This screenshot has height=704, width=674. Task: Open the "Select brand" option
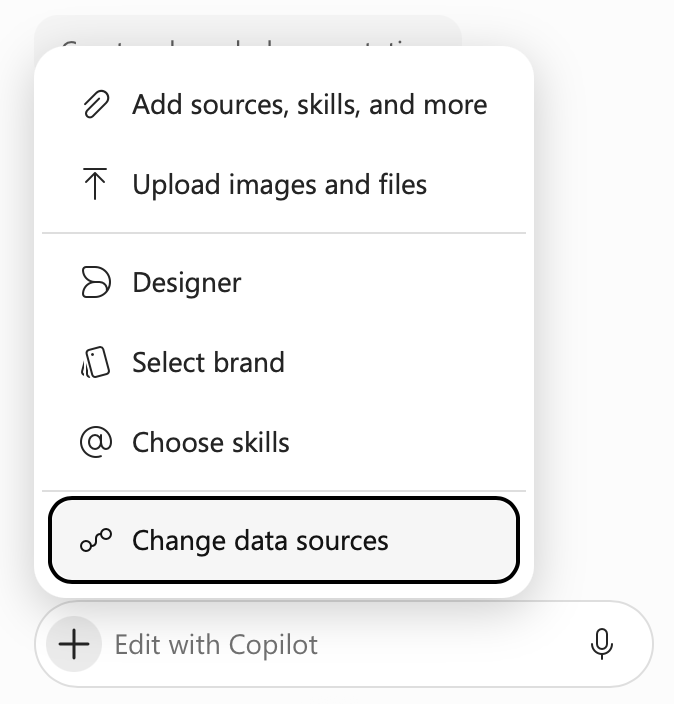pyautogui.click(x=284, y=362)
